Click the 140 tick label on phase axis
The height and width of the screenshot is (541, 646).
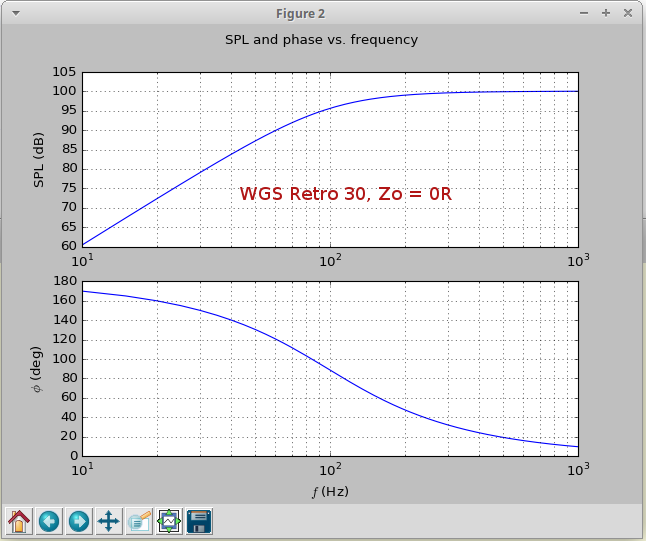[x=65, y=320]
